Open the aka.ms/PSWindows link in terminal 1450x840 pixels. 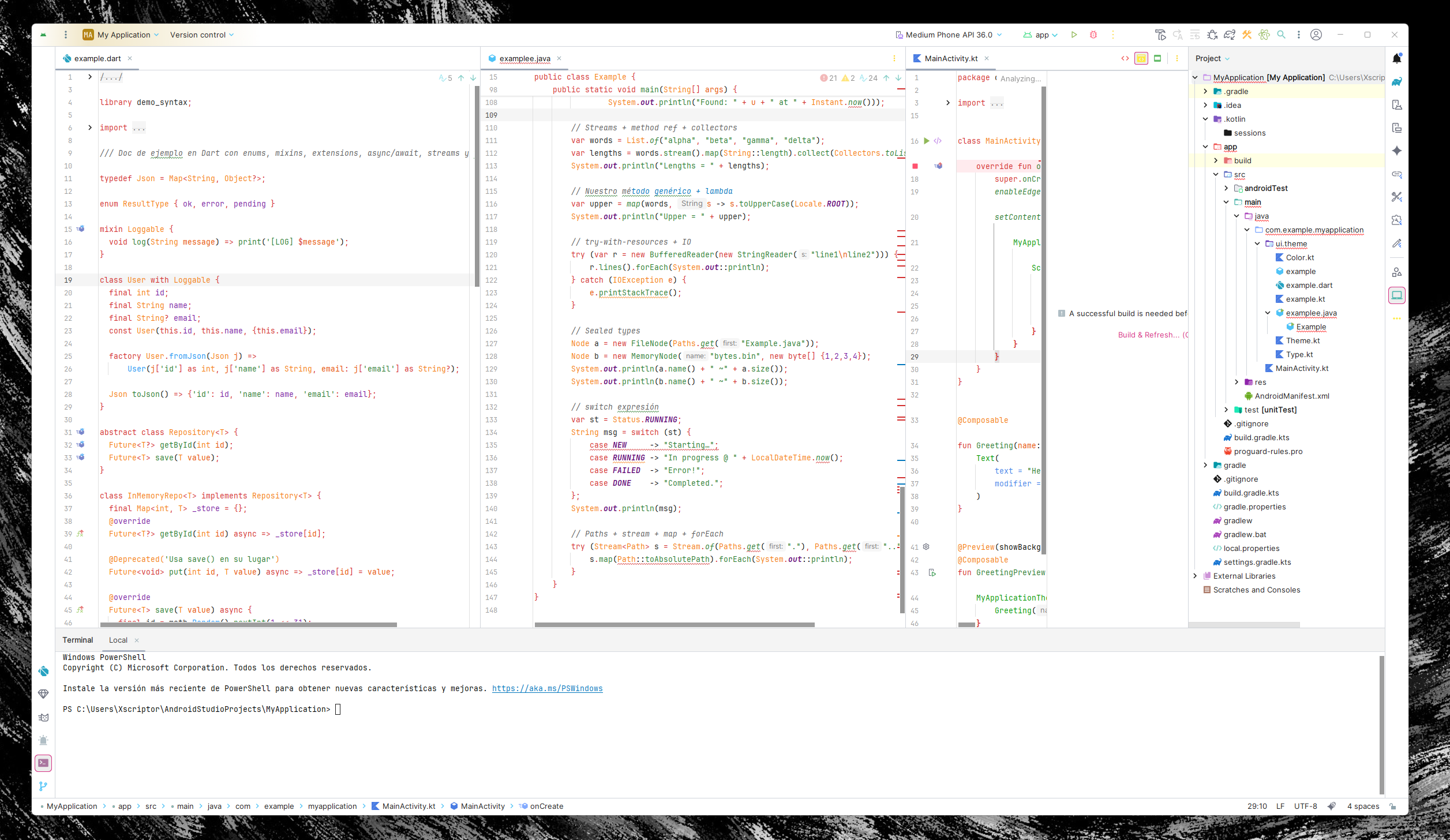[x=547, y=688]
